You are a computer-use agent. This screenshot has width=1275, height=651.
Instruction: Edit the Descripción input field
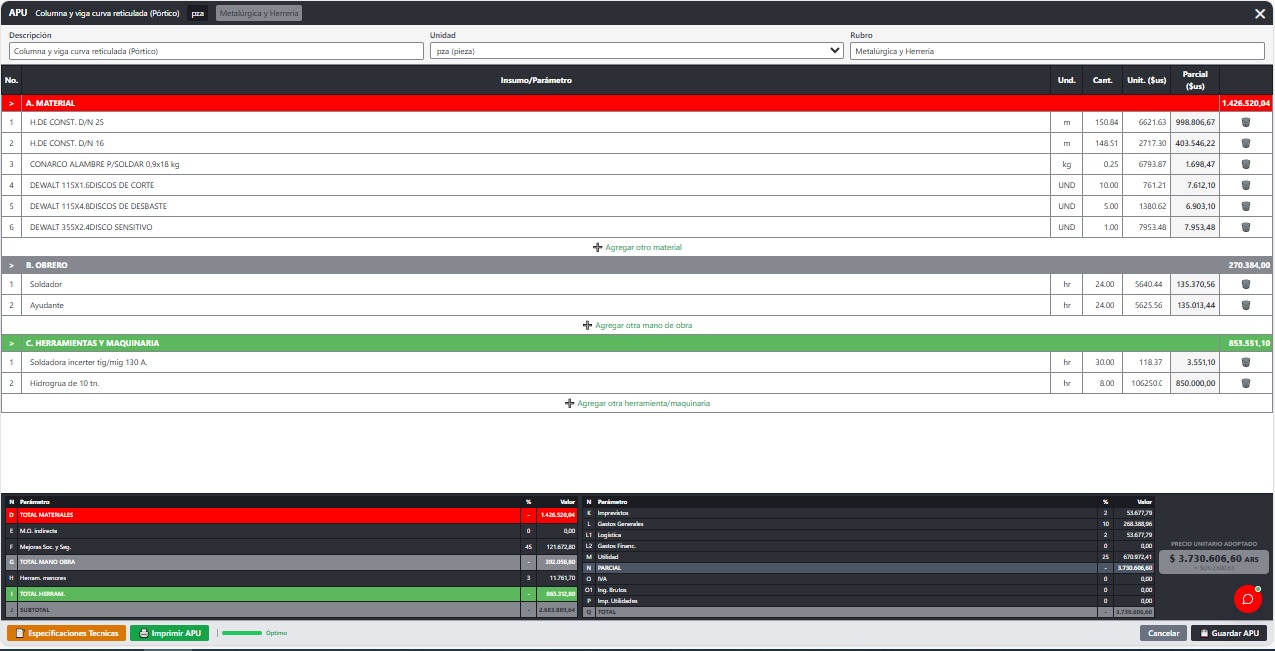(x=216, y=51)
